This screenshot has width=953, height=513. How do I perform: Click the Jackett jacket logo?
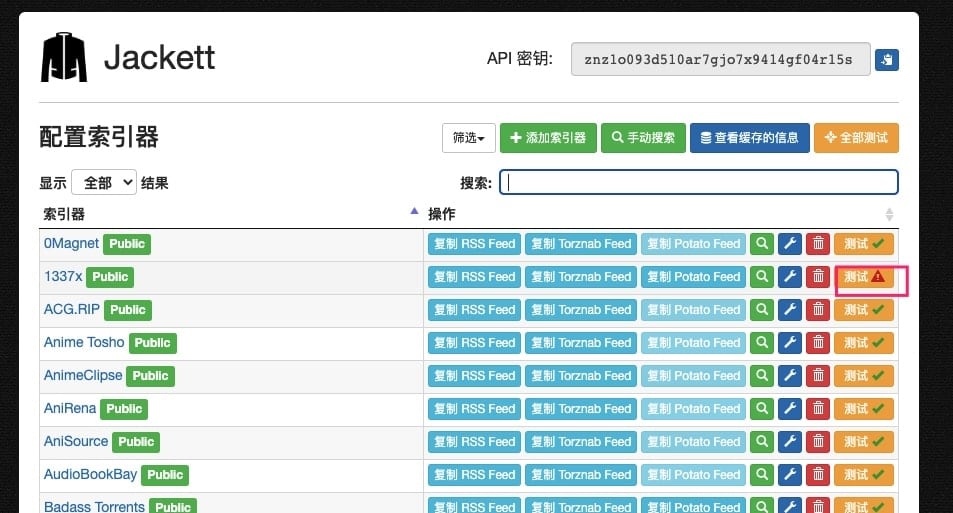point(64,57)
